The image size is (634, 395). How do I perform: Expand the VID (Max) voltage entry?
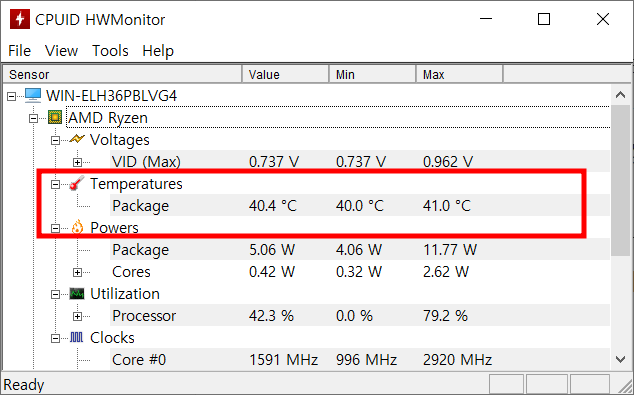tap(77, 162)
